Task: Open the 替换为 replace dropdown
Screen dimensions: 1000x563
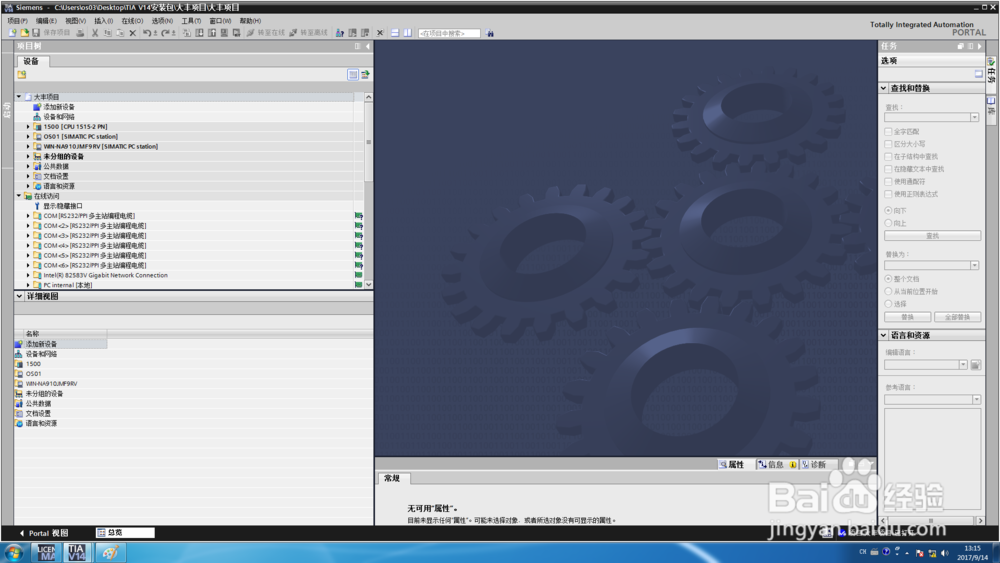Action: click(x=974, y=265)
